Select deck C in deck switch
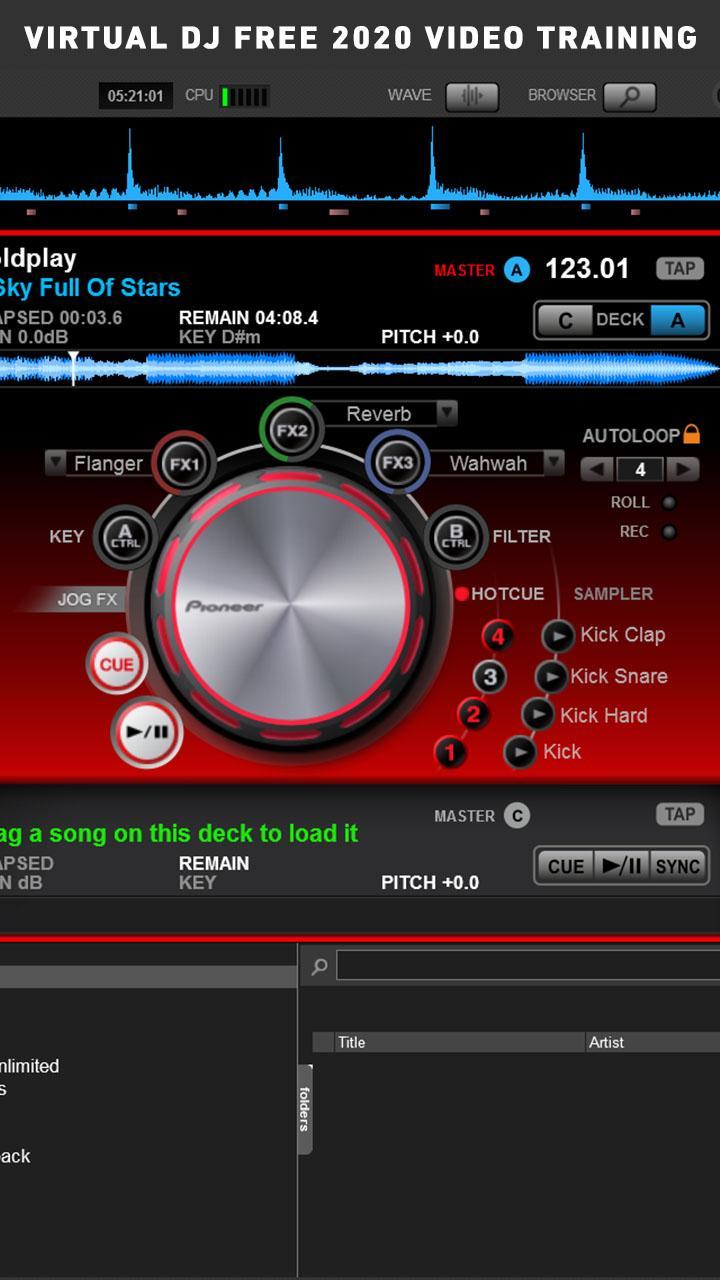 tap(566, 321)
